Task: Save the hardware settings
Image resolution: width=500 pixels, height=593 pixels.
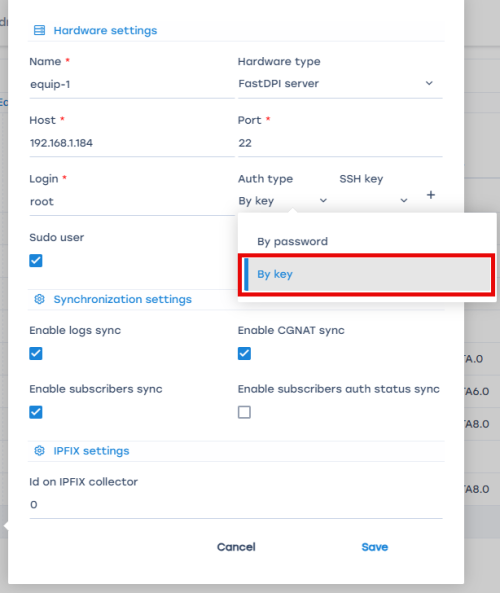Action: click(x=374, y=547)
